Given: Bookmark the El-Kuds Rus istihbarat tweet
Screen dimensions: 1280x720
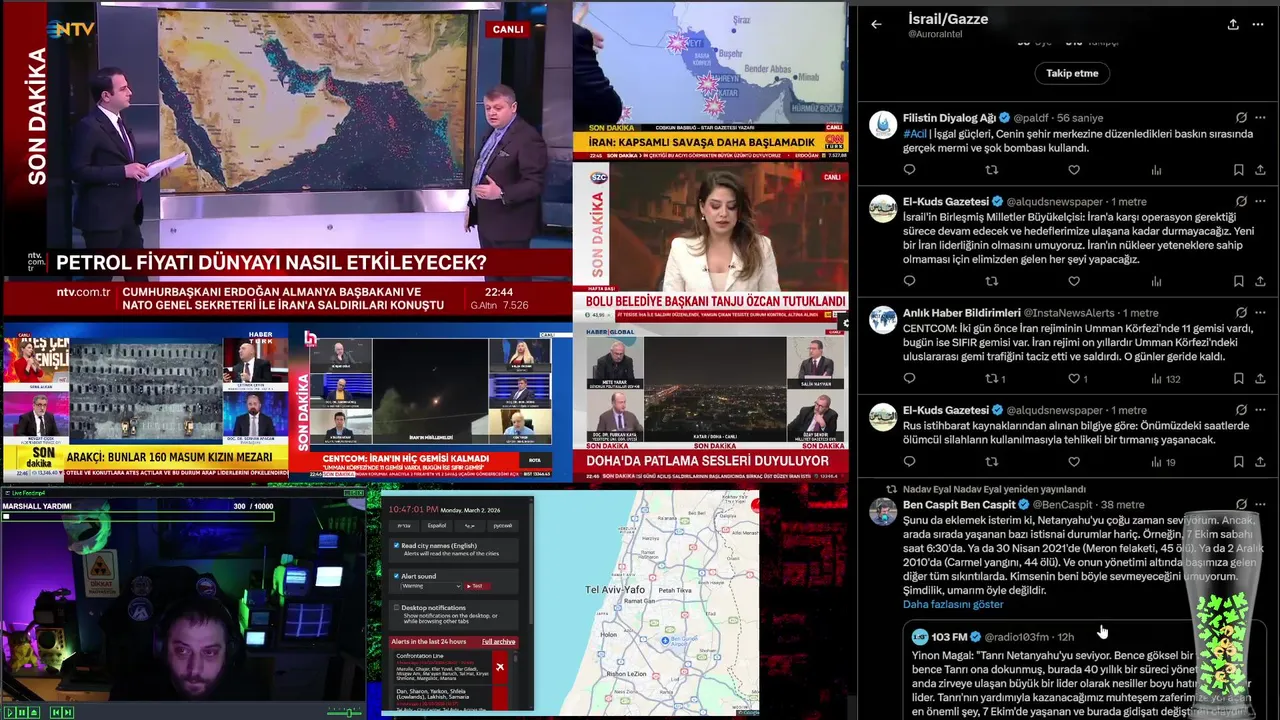Looking at the screenshot, I should [1238, 462].
